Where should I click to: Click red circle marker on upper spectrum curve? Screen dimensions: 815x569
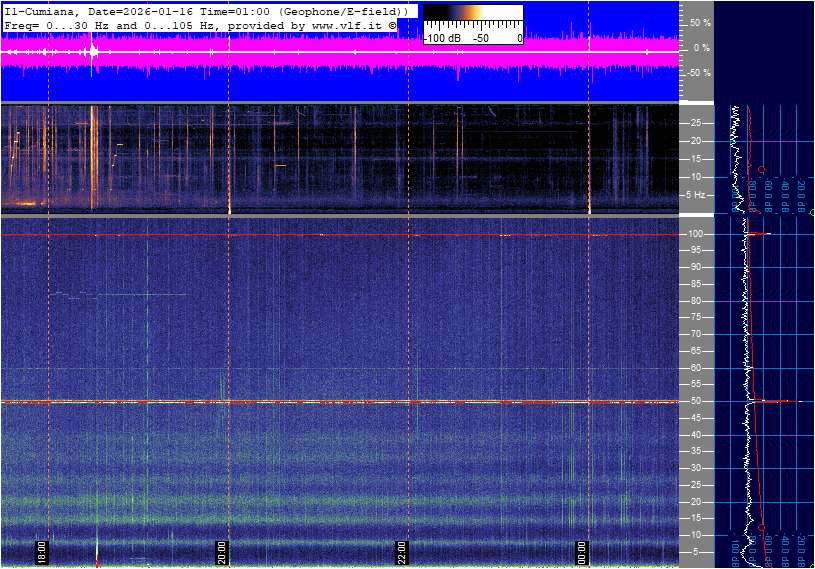click(762, 169)
